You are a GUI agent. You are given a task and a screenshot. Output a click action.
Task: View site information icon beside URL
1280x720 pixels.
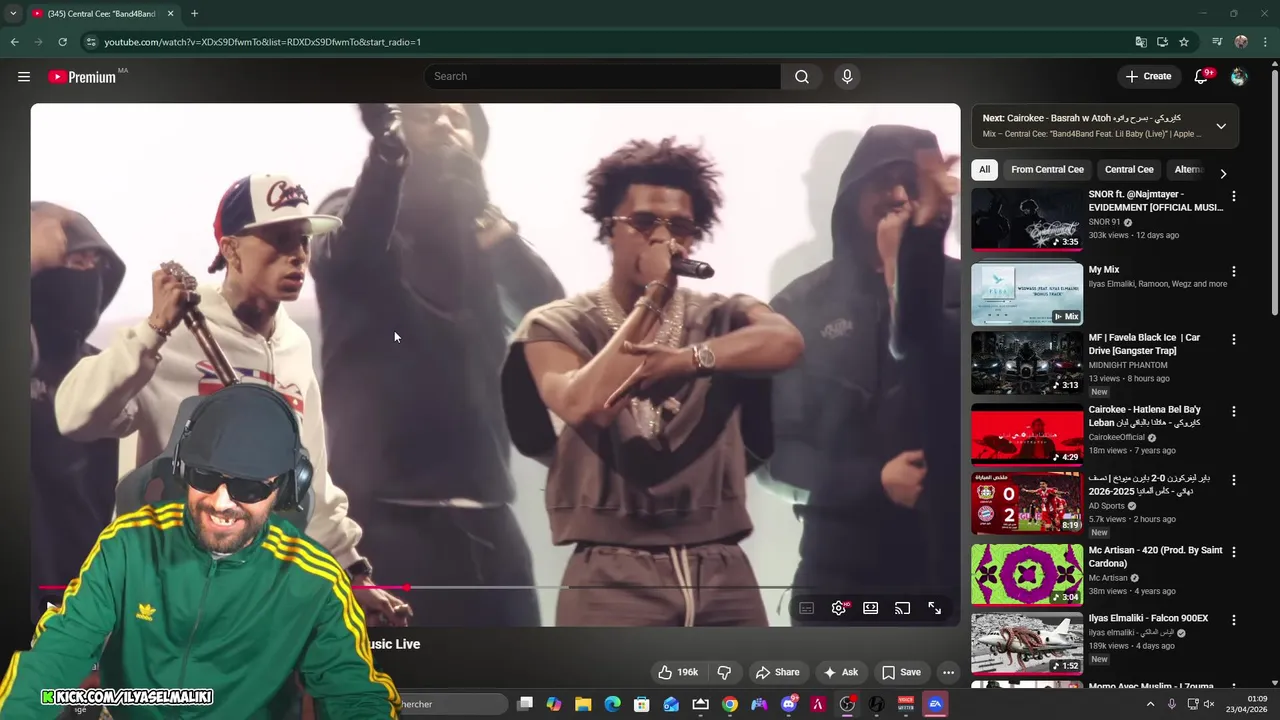[91, 42]
